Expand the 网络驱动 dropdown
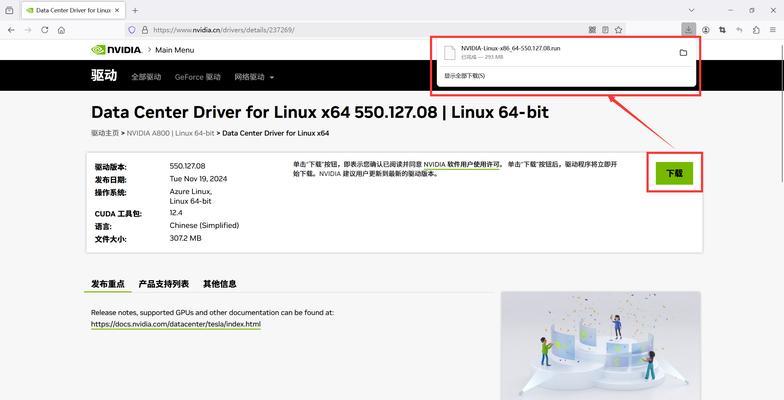 click(x=254, y=77)
